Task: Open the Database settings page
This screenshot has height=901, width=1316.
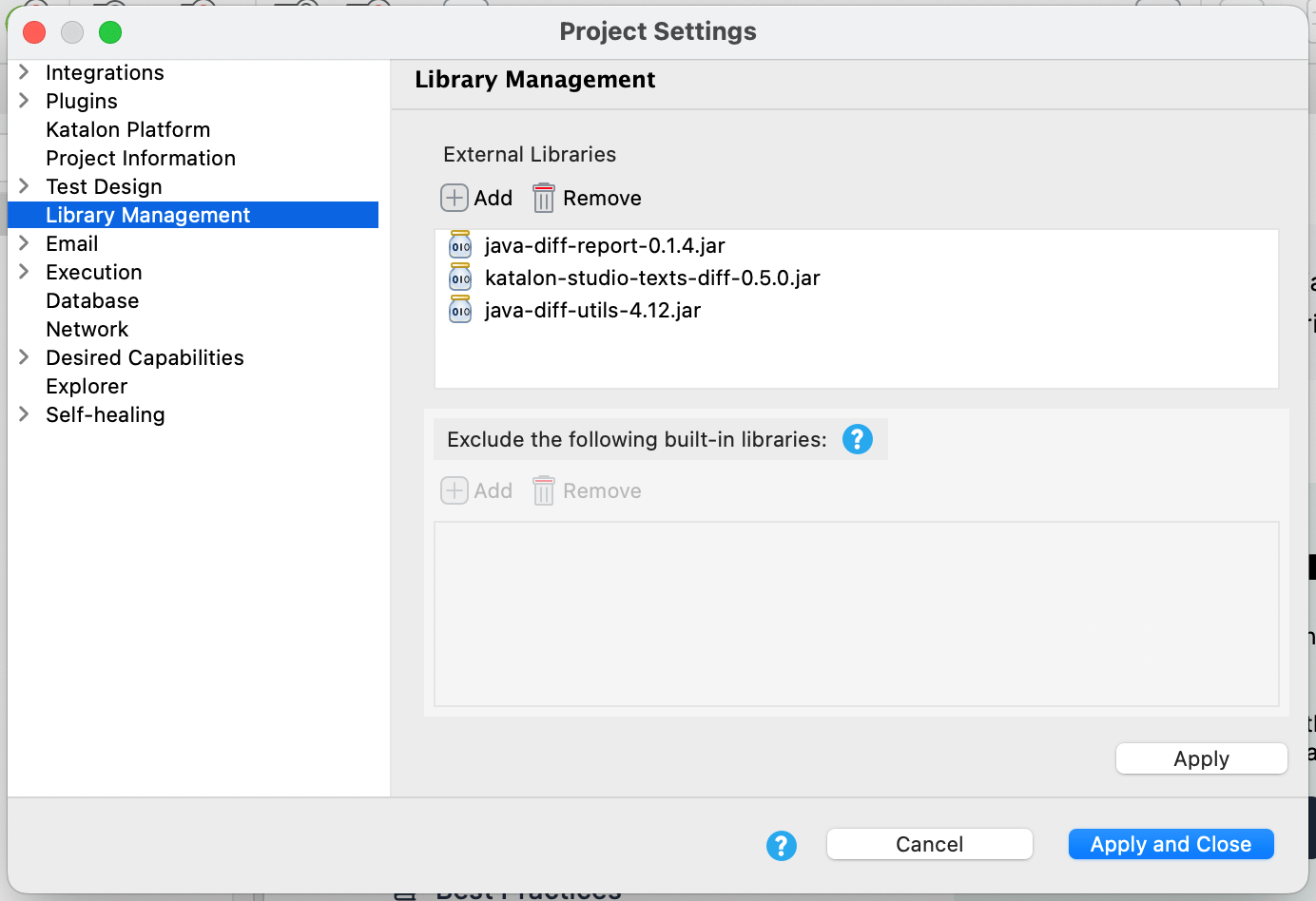Action: coord(92,300)
